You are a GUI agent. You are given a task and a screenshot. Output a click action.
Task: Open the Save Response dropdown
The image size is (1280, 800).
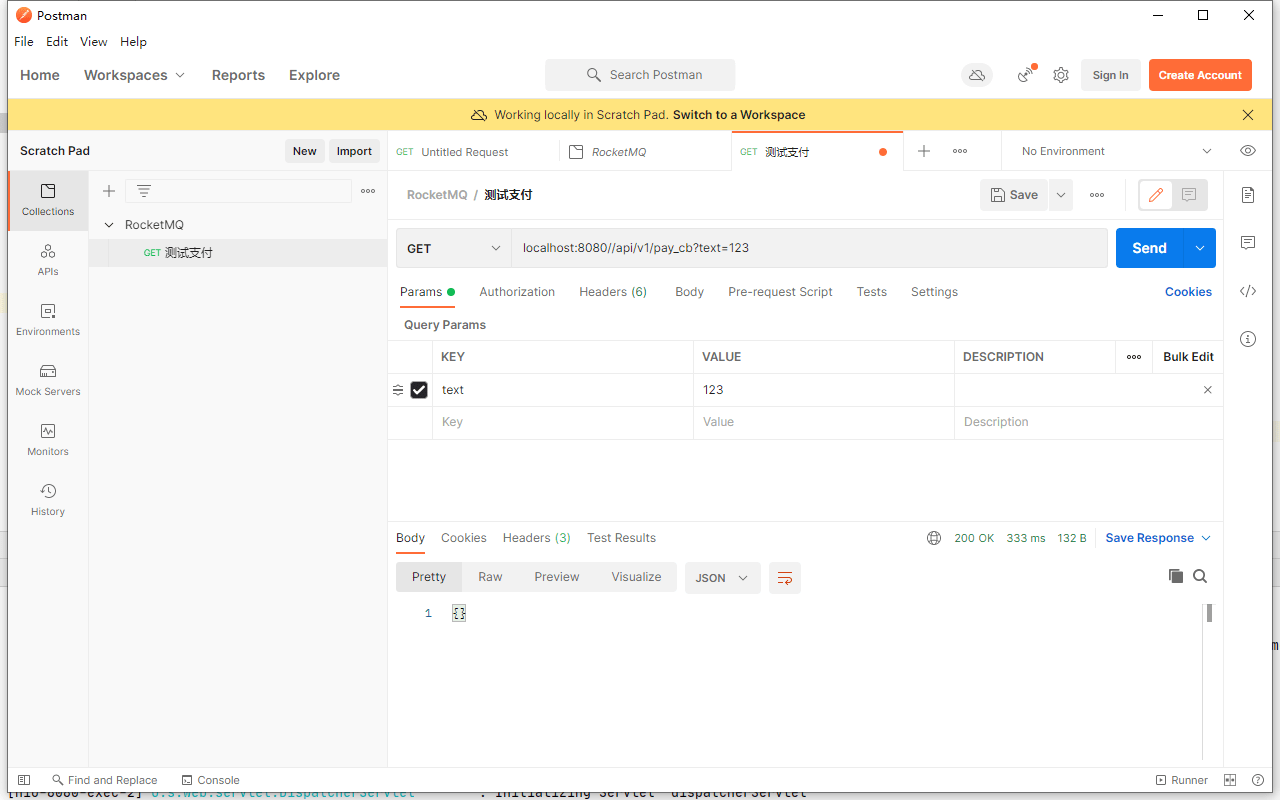[x=1158, y=538]
